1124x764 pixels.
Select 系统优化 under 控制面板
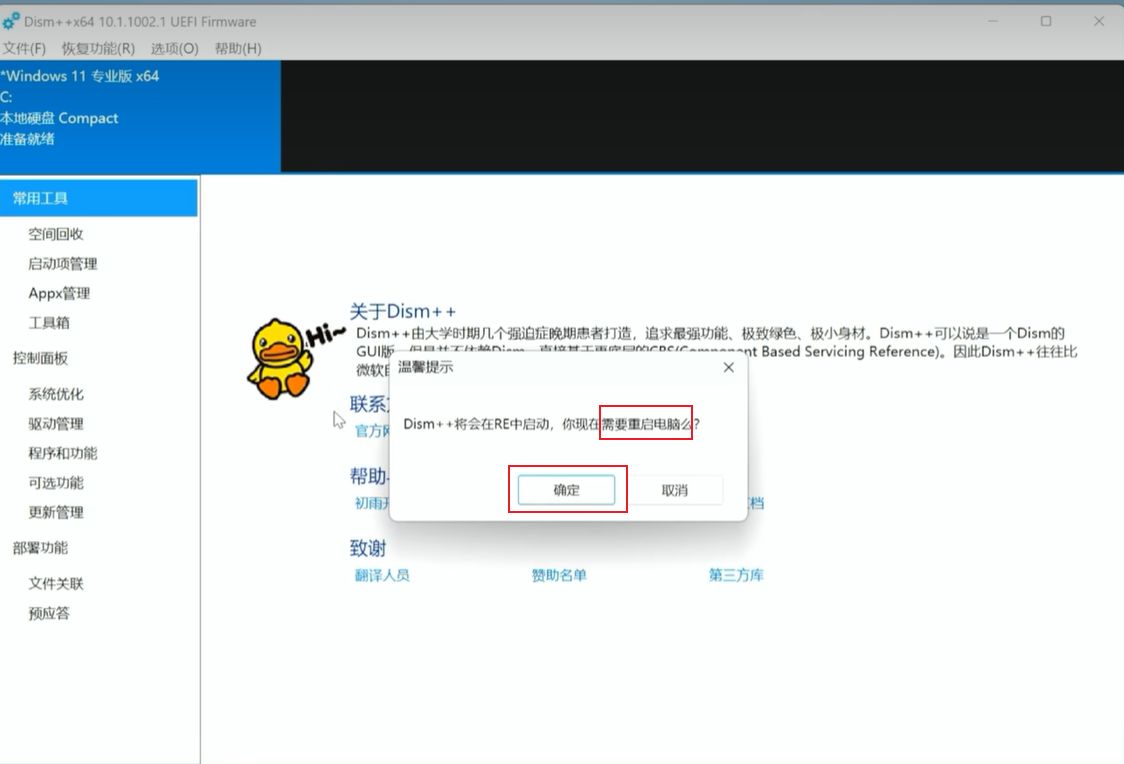click(56, 394)
